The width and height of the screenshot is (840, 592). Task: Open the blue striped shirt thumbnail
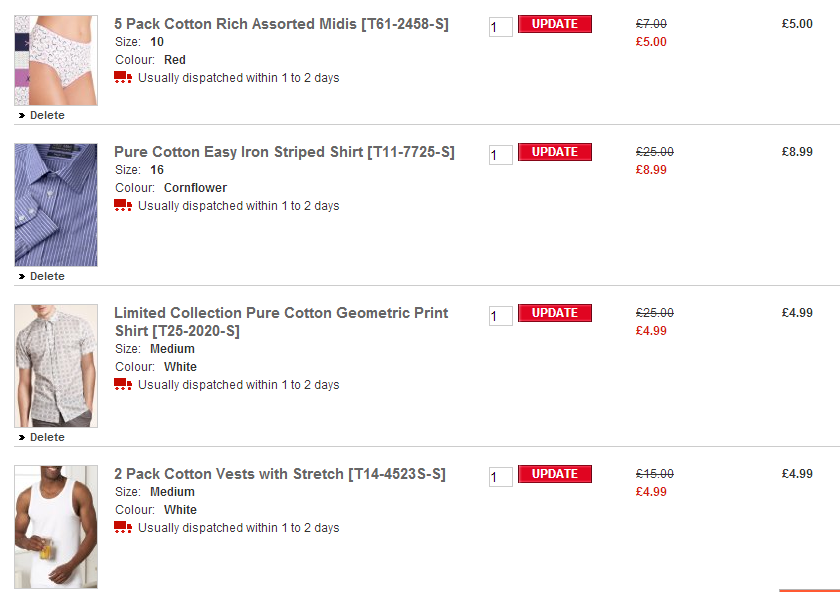click(56, 205)
